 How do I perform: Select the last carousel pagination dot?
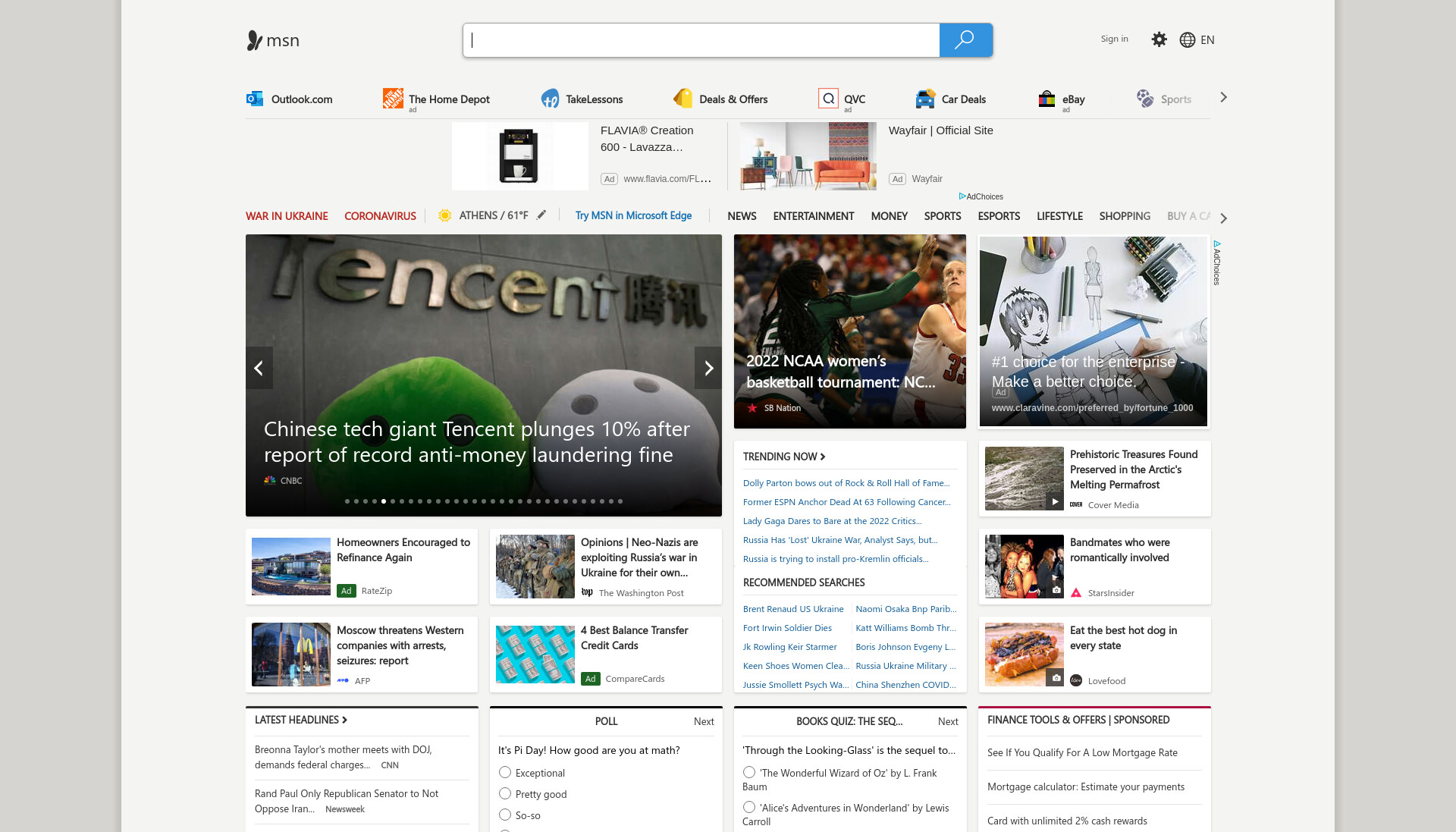[x=620, y=501]
